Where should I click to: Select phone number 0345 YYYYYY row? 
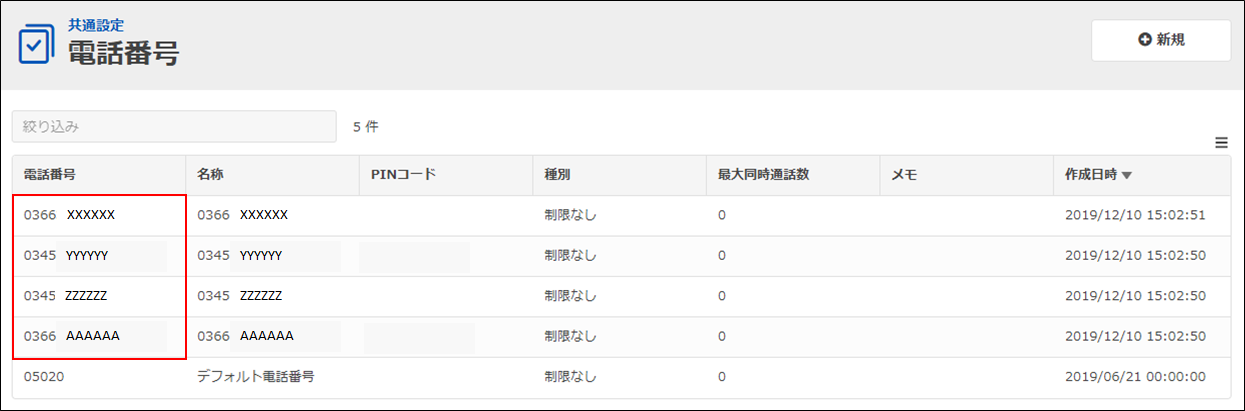67,256
